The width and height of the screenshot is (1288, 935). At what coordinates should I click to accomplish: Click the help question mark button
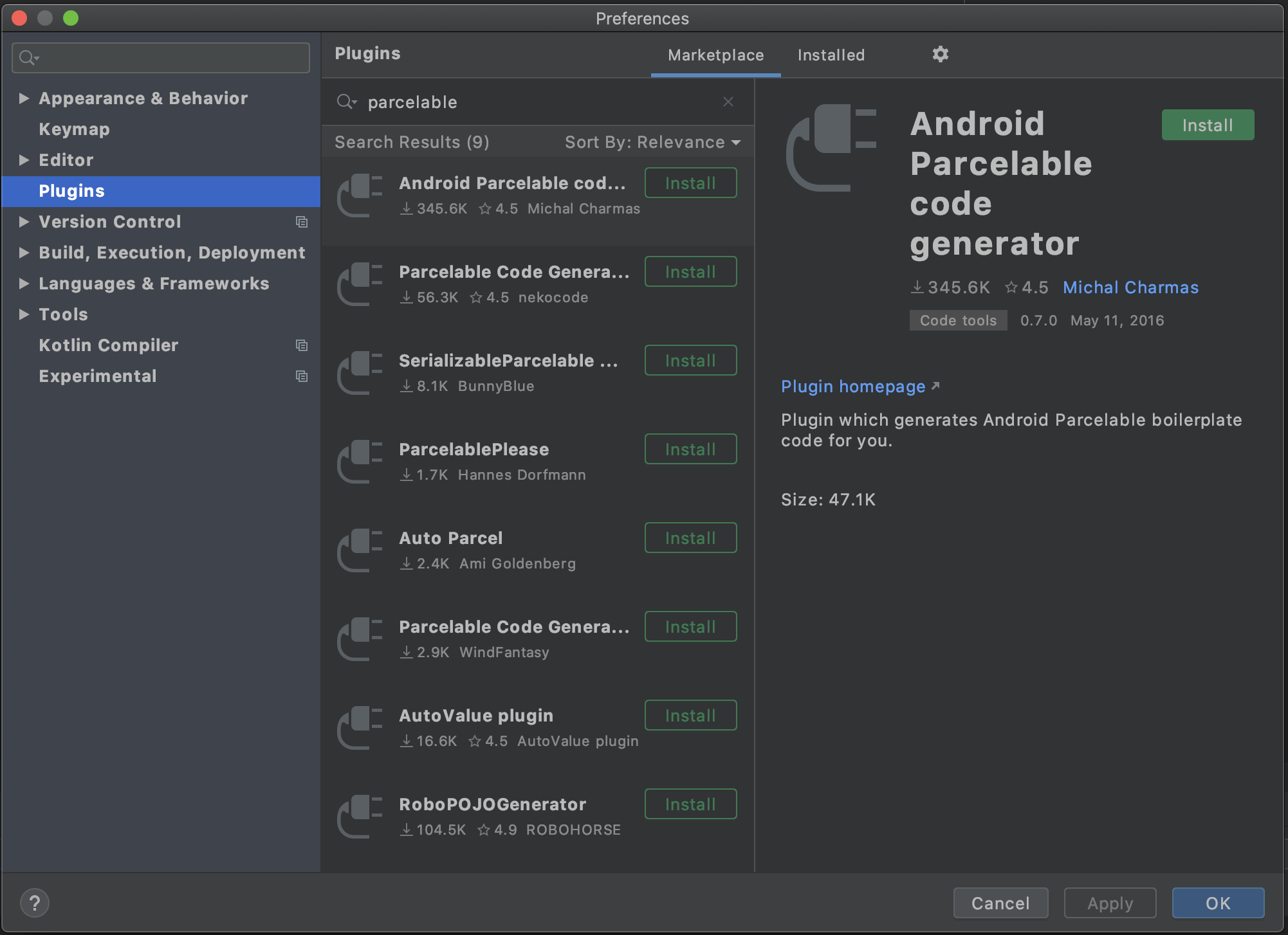tap(35, 903)
